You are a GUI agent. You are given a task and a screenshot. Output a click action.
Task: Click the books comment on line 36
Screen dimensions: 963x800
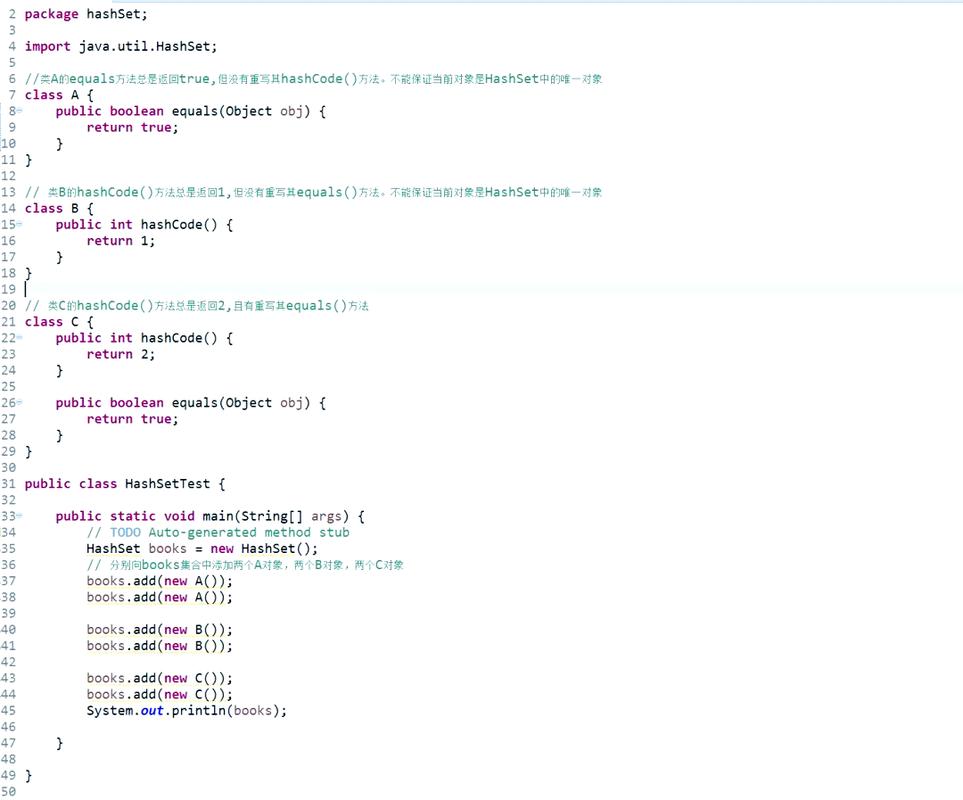pyautogui.click(x=245, y=565)
